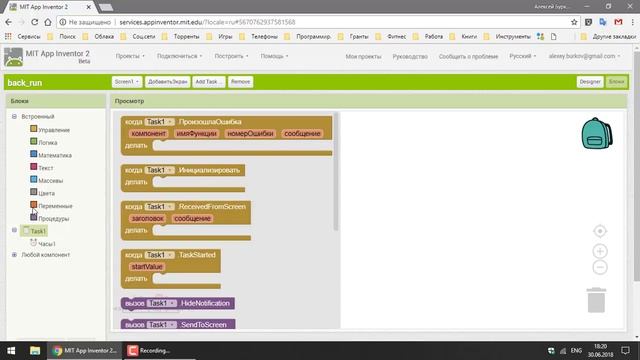640x360 pixels.
Task: Click the ДобавитьЭкран button
Action: [x=167, y=82]
